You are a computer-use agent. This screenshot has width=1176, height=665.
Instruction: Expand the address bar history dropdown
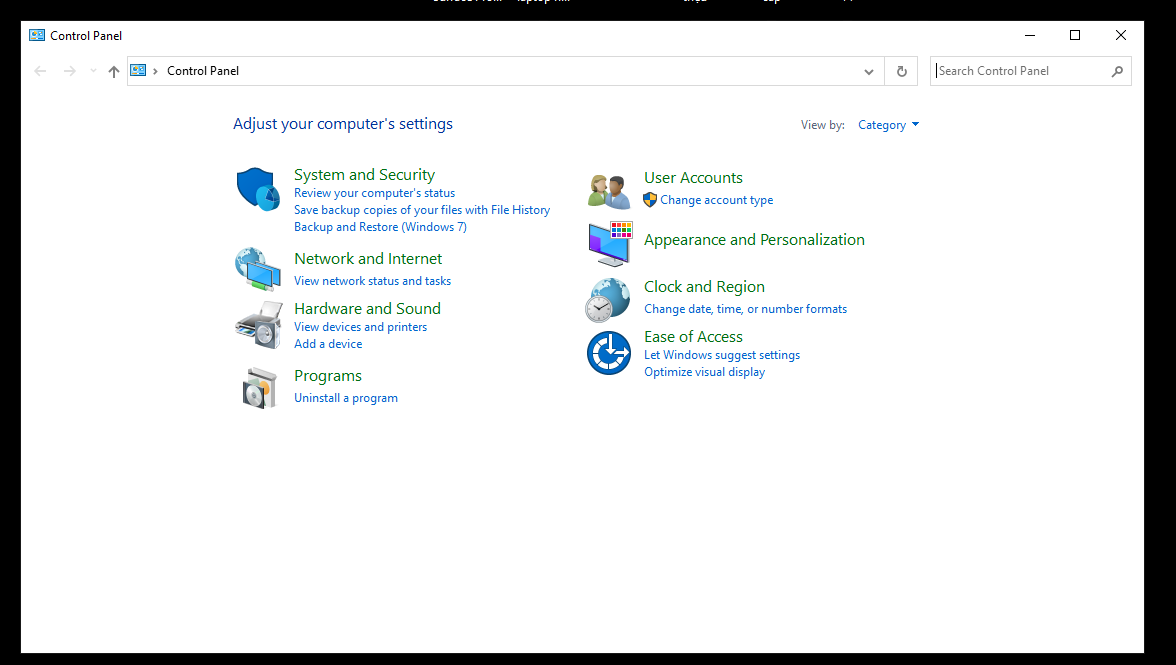[x=868, y=72]
